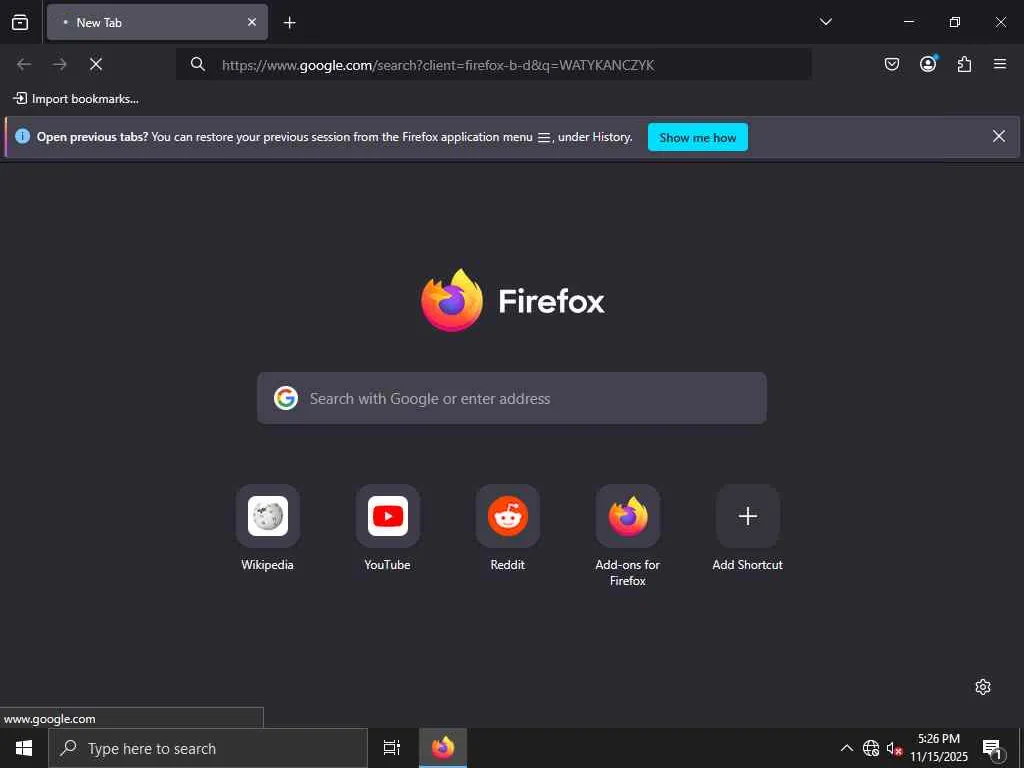The width and height of the screenshot is (1024, 768).
Task: Save page to Pocket icon
Action: pyautogui.click(x=891, y=64)
